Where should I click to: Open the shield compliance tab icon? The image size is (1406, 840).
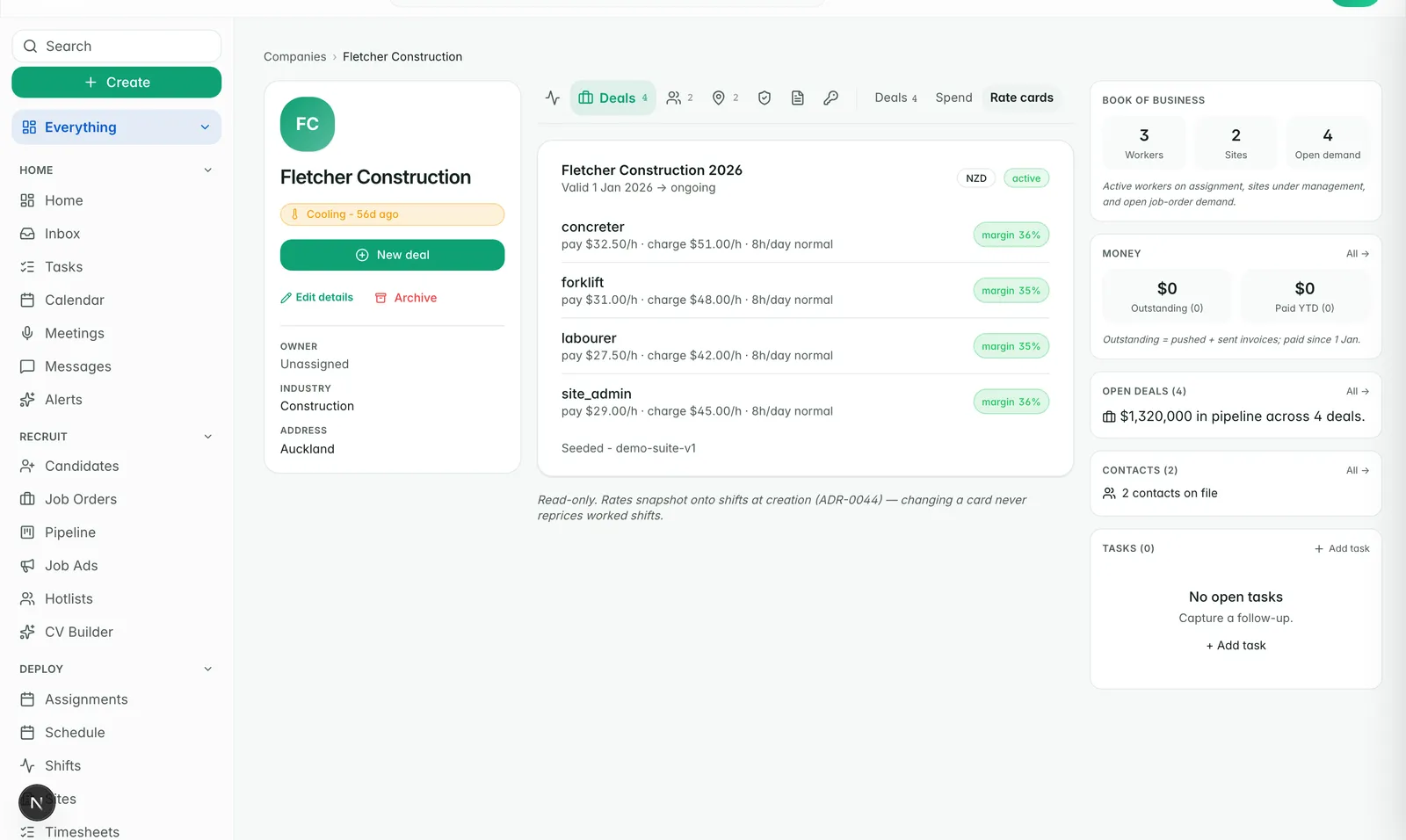click(x=765, y=98)
